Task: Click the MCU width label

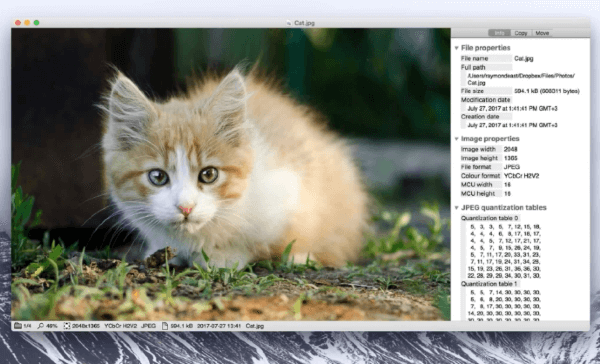Action: point(477,184)
